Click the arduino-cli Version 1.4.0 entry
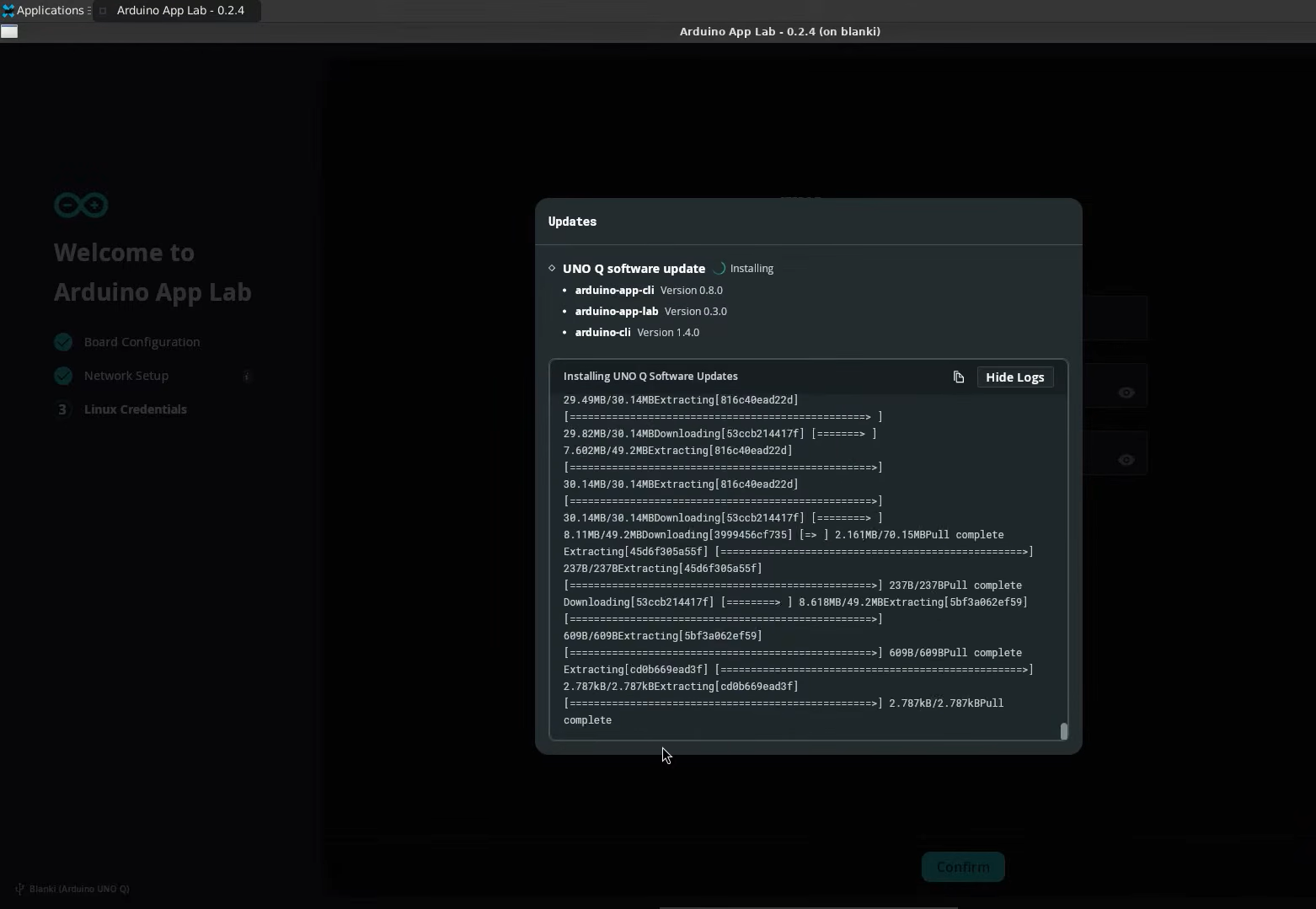Viewport: 1316px width, 909px height. 637,332
